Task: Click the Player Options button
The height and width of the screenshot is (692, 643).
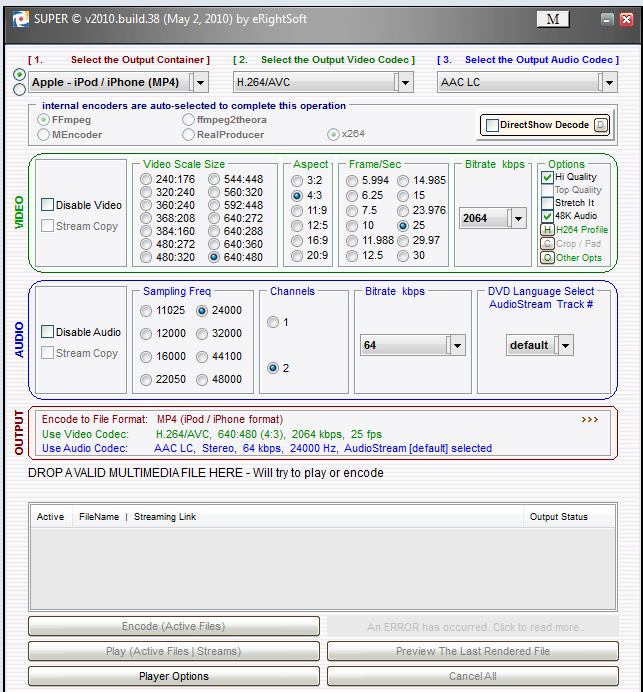Action: coord(174,676)
